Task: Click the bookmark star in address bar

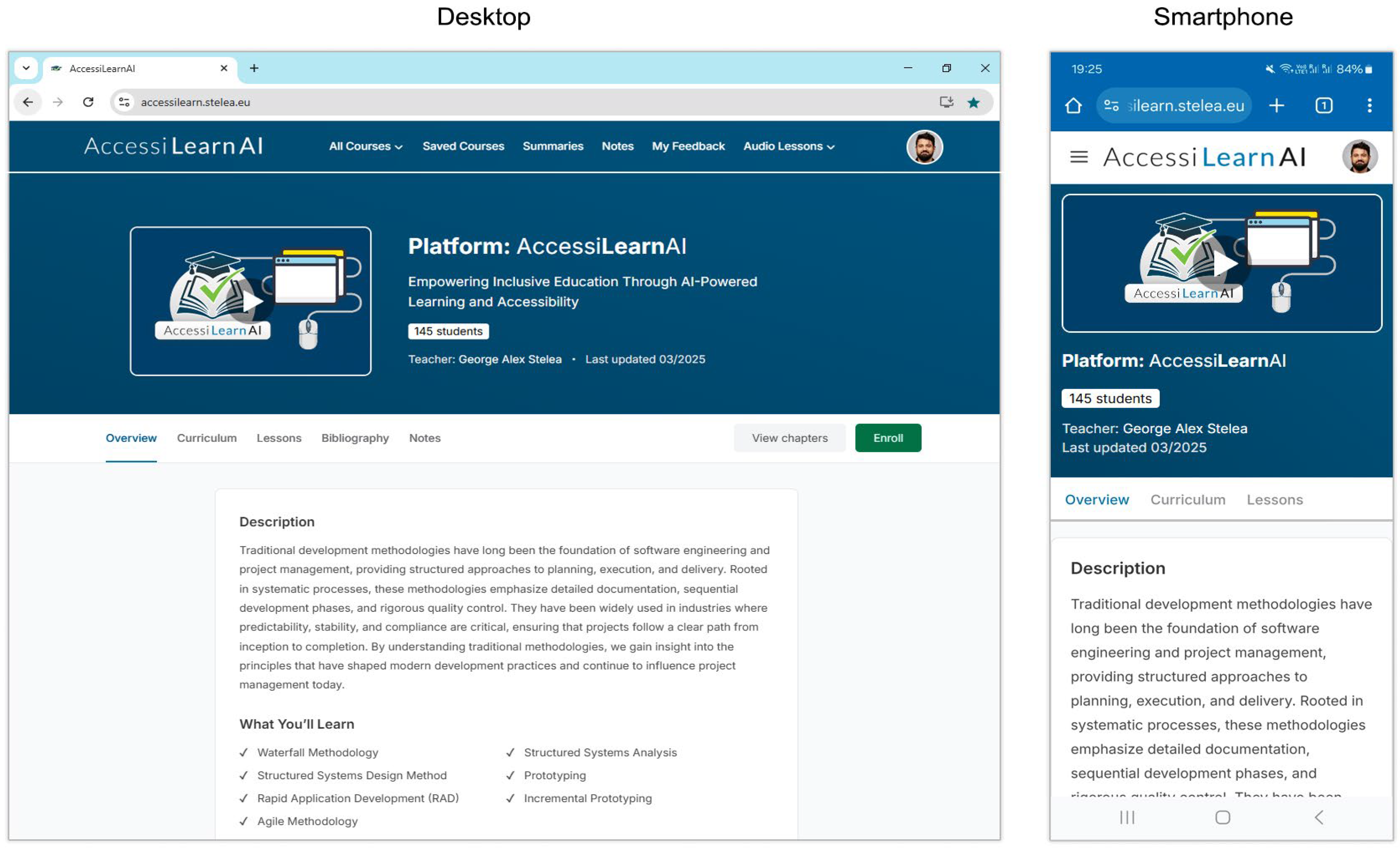Action: (973, 102)
